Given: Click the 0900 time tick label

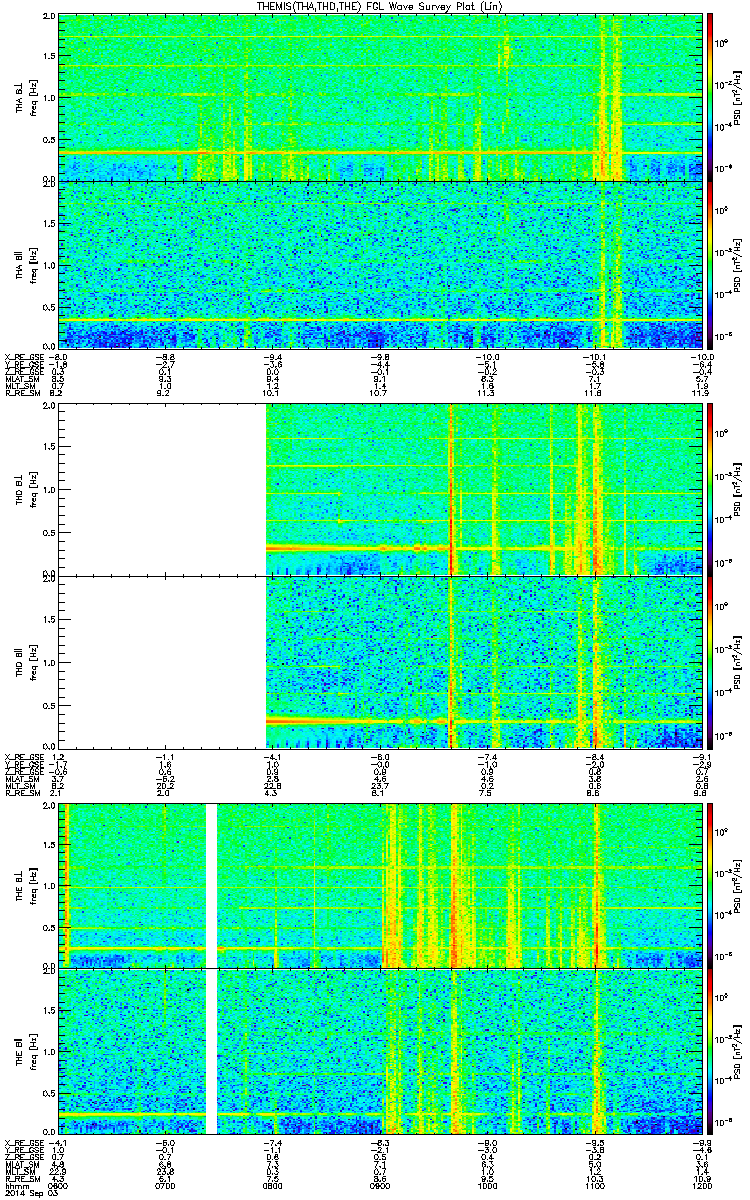Looking at the screenshot, I should point(380,1185).
